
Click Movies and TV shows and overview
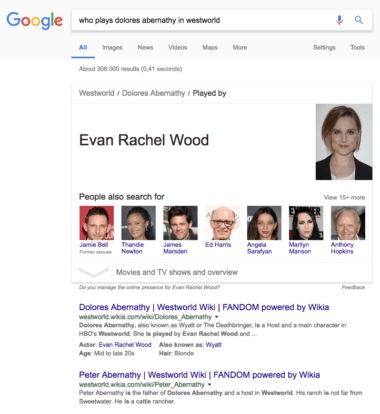(x=177, y=272)
